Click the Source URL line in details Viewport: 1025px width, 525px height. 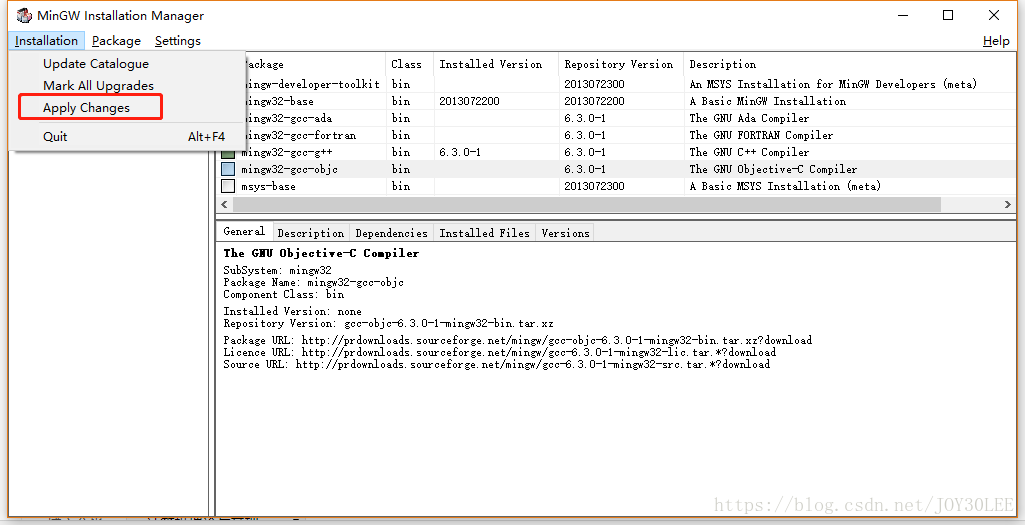(497, 364)
